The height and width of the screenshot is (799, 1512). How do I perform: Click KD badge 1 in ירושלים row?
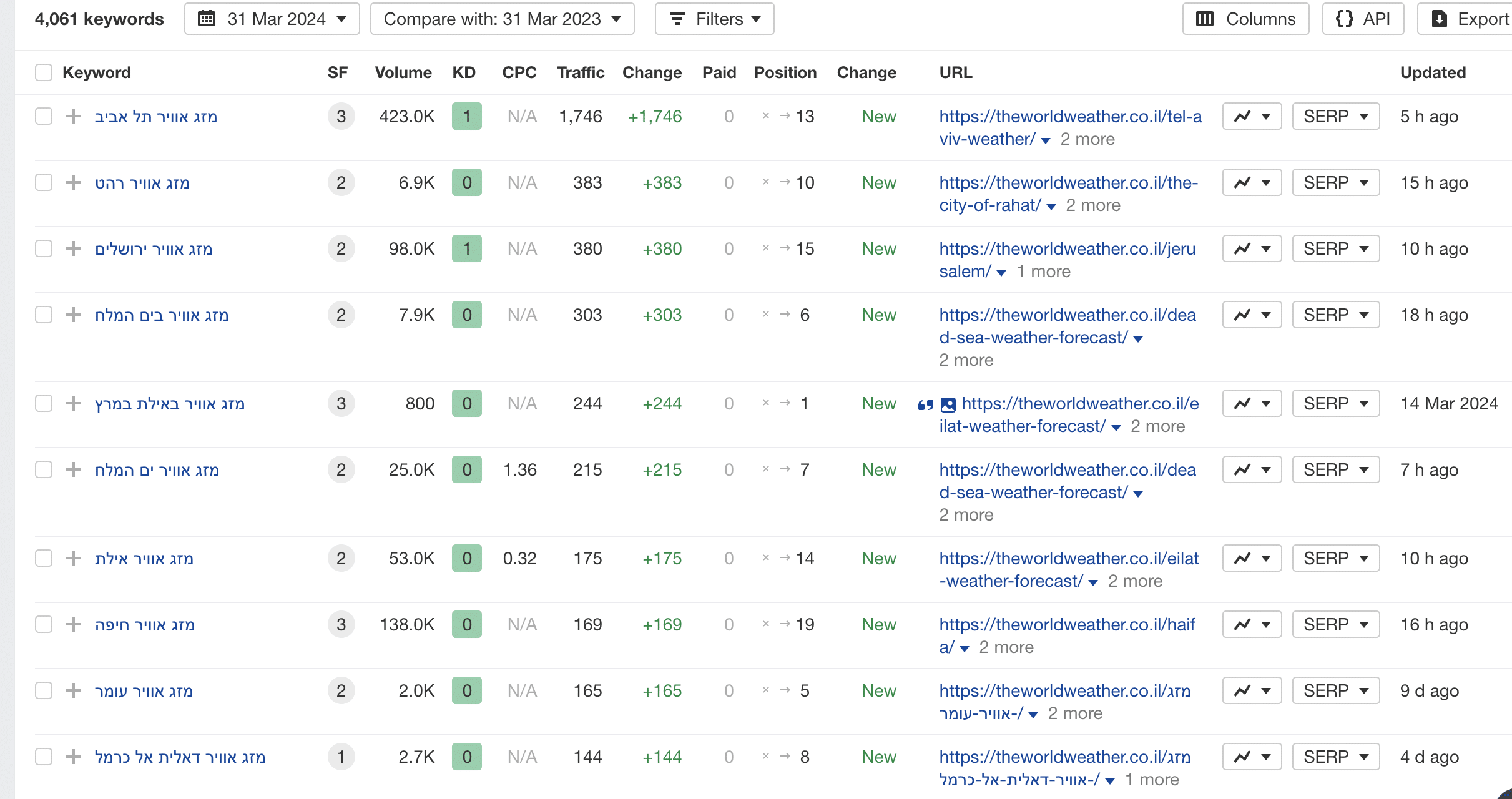coord(466,248)
